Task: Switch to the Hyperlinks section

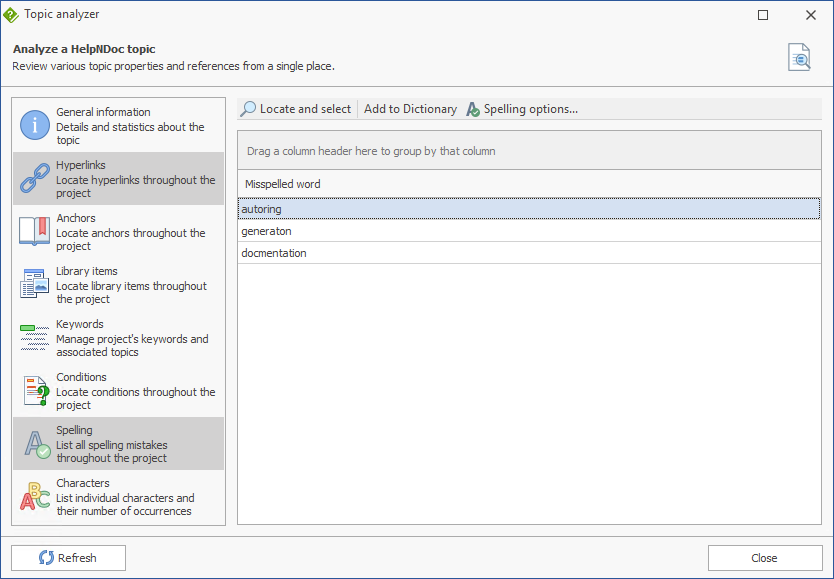Action: (x=119, y=179)
